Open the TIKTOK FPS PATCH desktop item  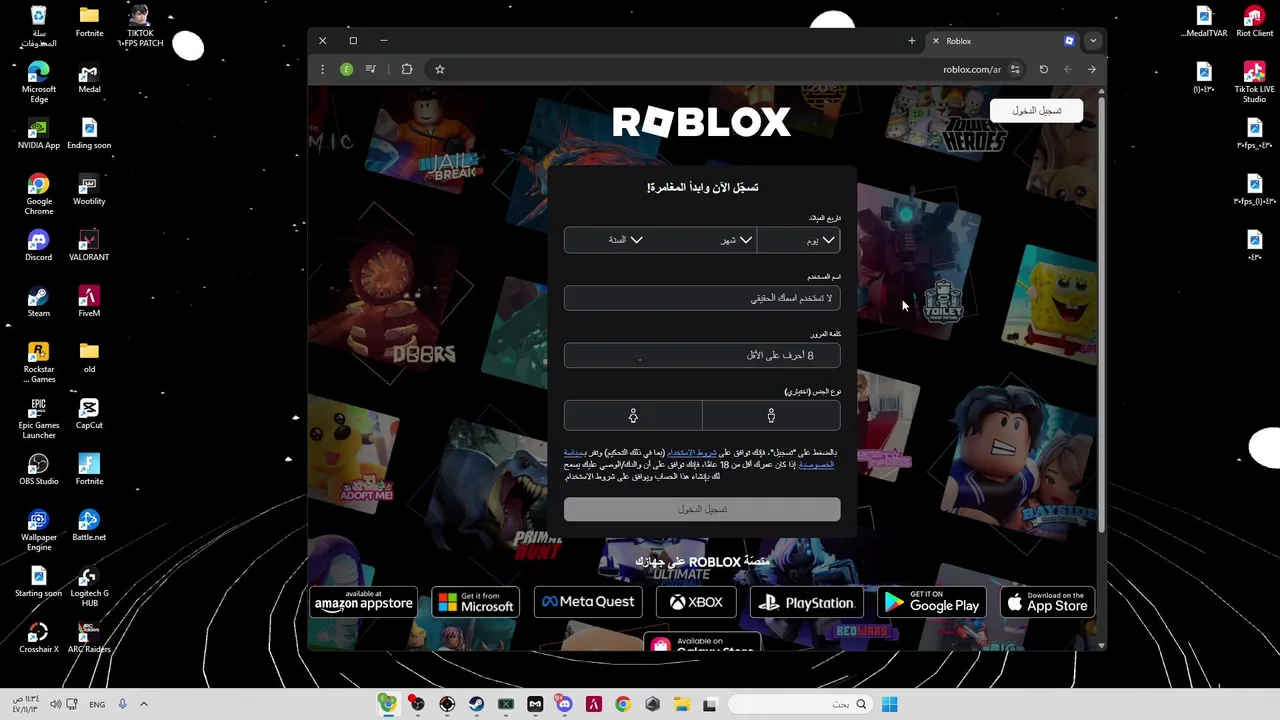139,27
